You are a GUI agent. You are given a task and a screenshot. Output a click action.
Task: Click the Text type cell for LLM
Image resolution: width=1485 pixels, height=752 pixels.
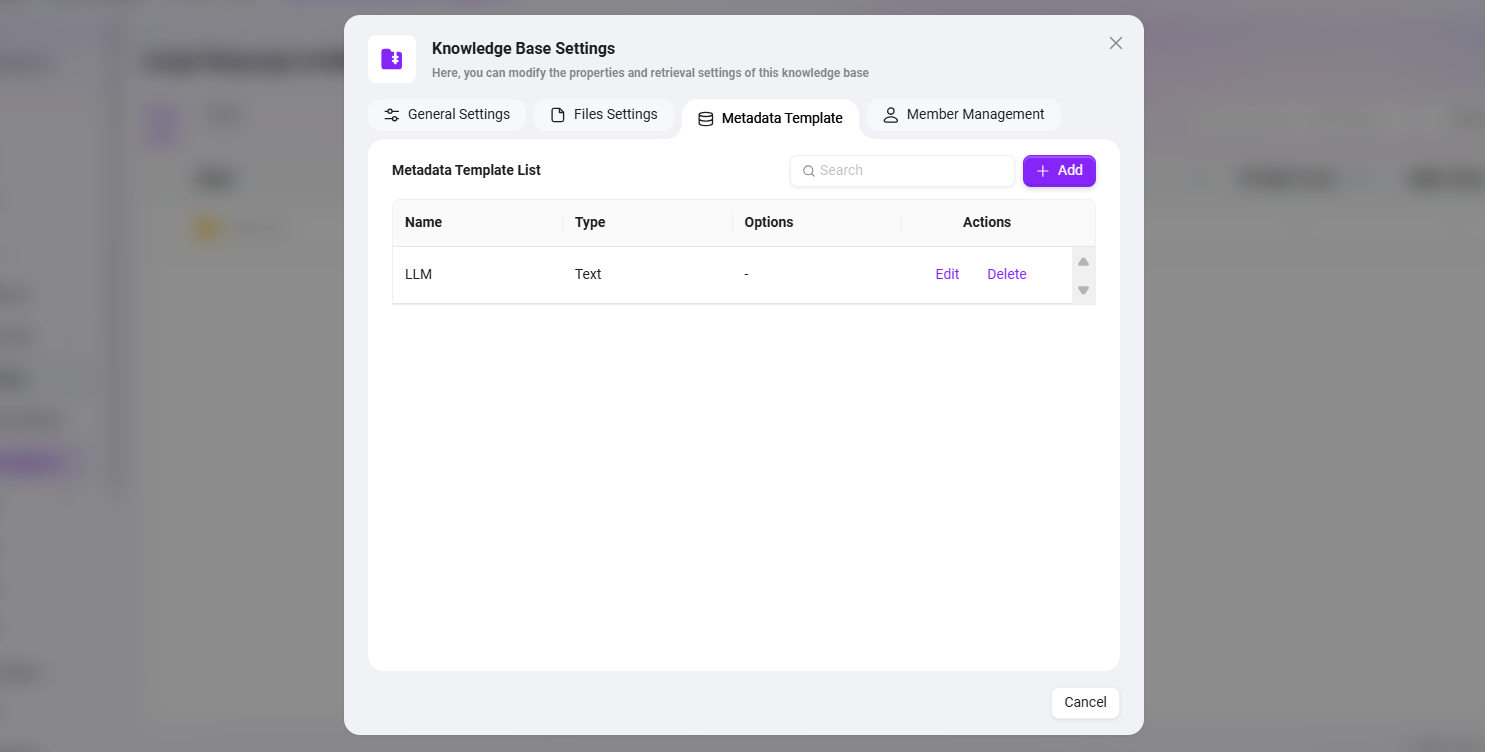pos(588,274)
